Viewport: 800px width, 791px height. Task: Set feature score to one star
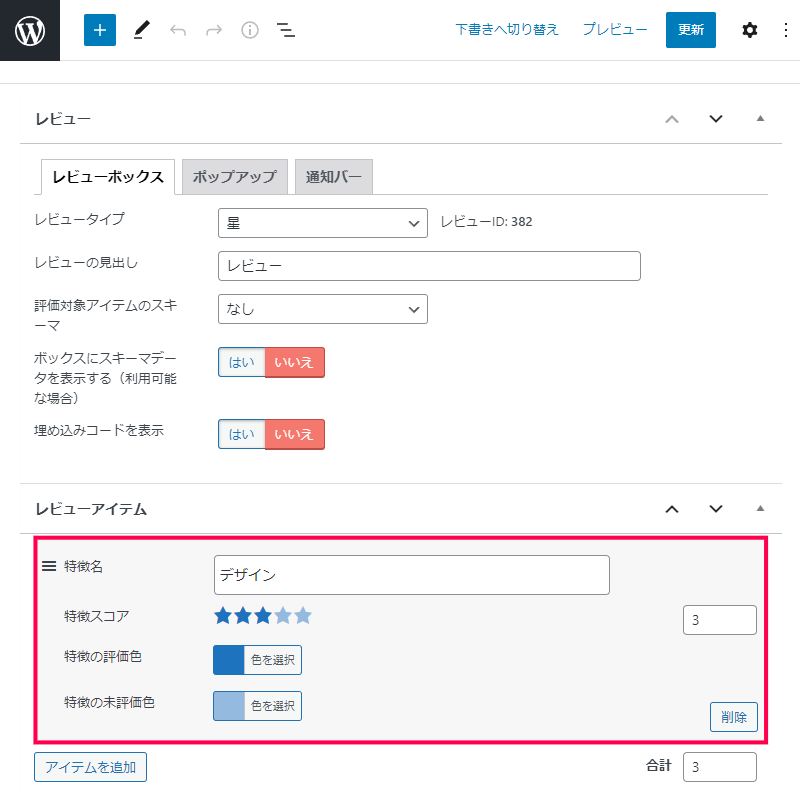[223, 615]
